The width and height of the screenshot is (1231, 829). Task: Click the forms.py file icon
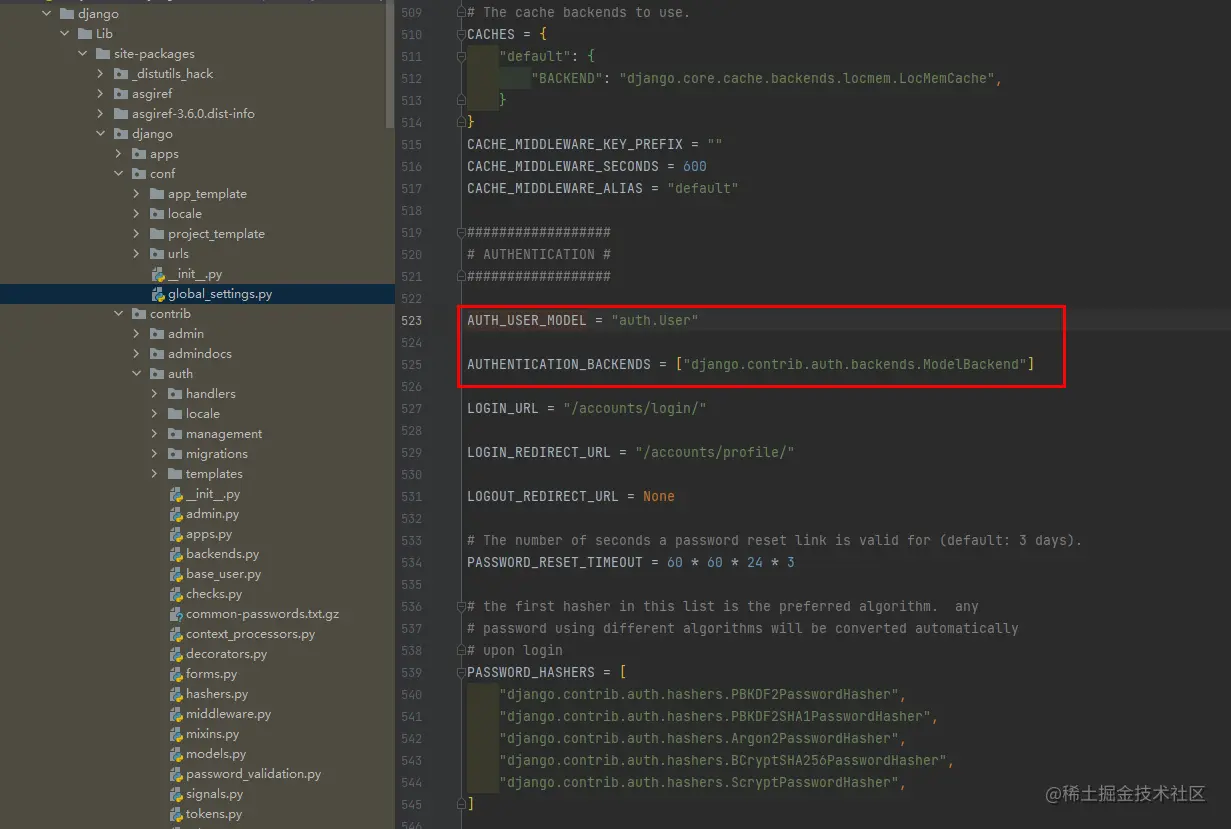click(176, 674)
